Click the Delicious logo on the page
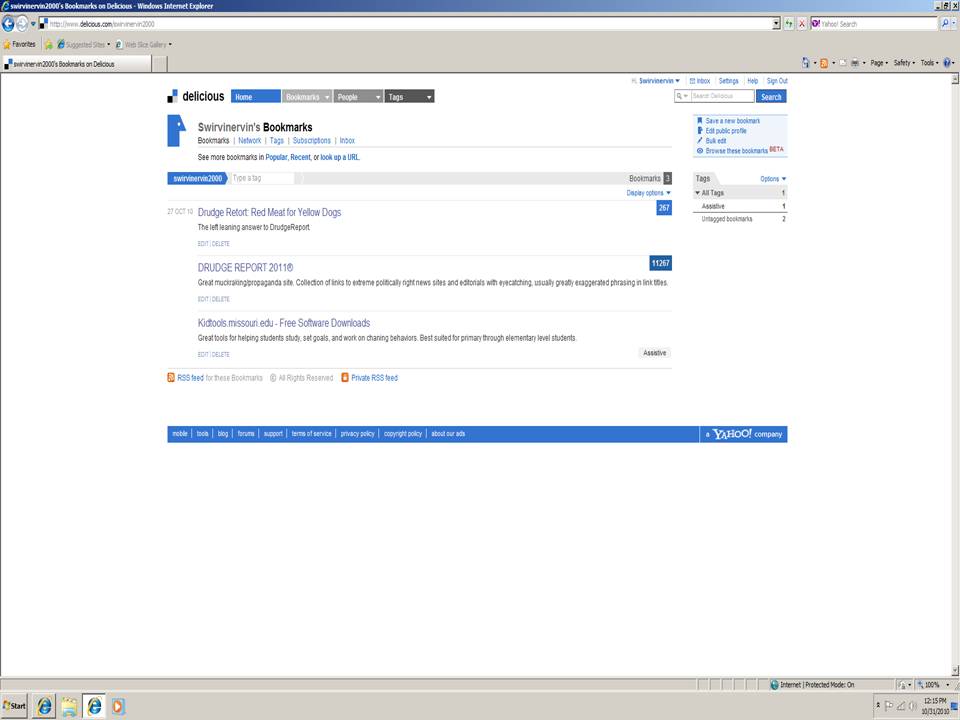The width and height of the screenshot is (960, 720). tap(196, 96)
